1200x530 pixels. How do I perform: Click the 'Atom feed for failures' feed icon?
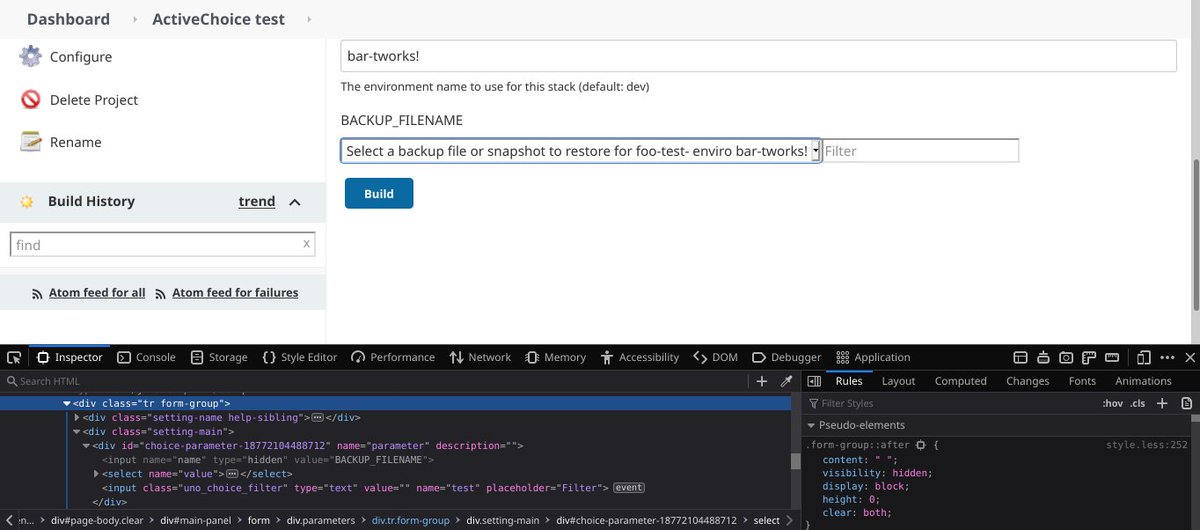(x=162, y=293)
